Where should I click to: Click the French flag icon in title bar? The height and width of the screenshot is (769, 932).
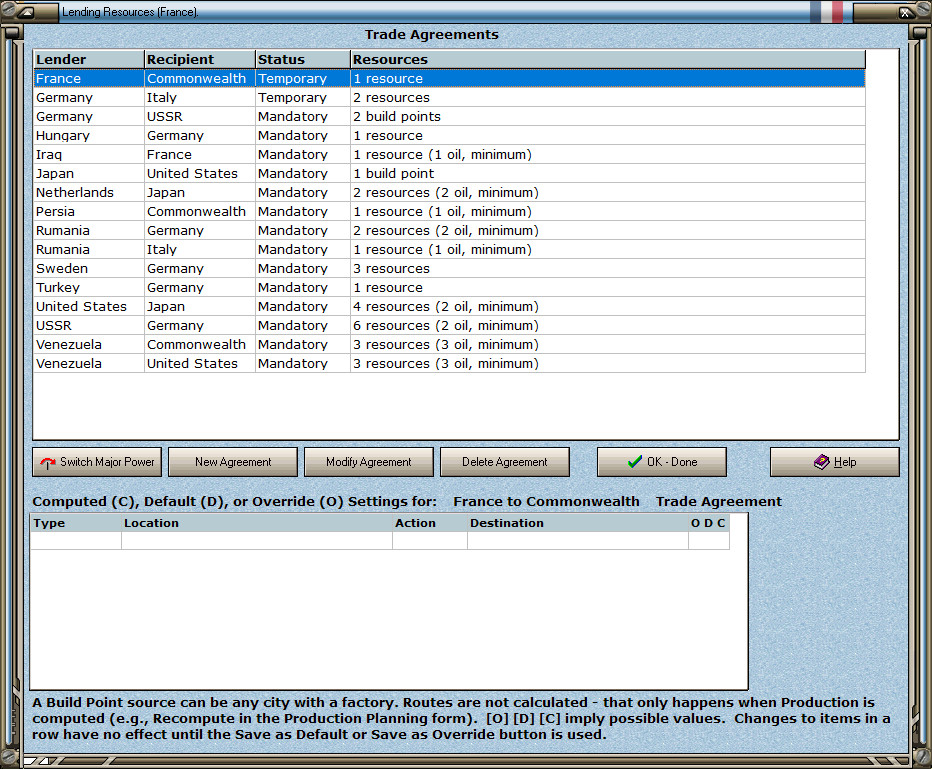tap(827, 12)
